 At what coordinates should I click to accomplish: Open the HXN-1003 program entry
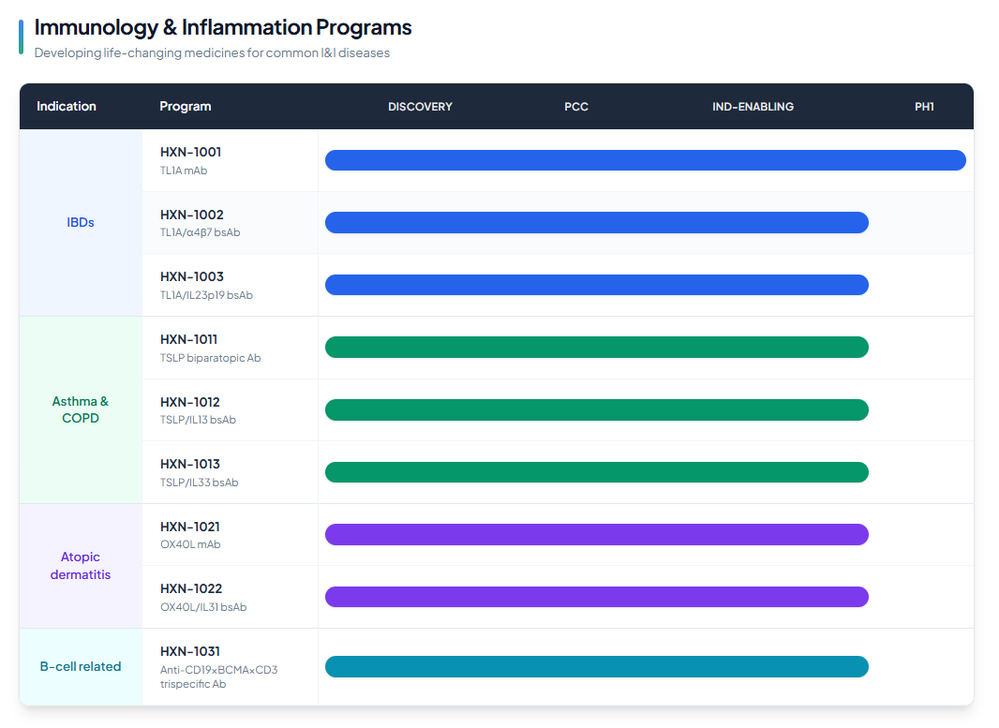(192, 277)
